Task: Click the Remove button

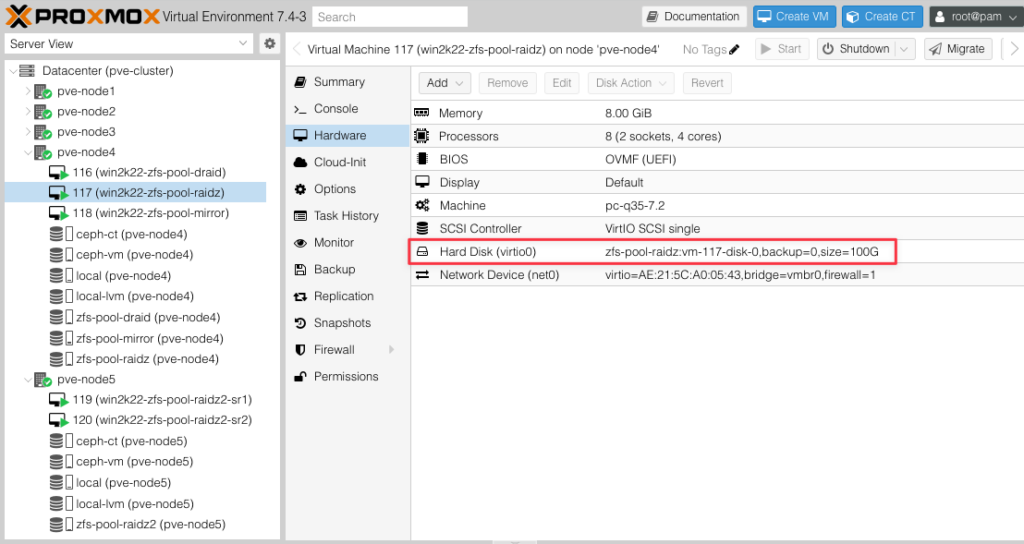Action: (x=507, y=83)
